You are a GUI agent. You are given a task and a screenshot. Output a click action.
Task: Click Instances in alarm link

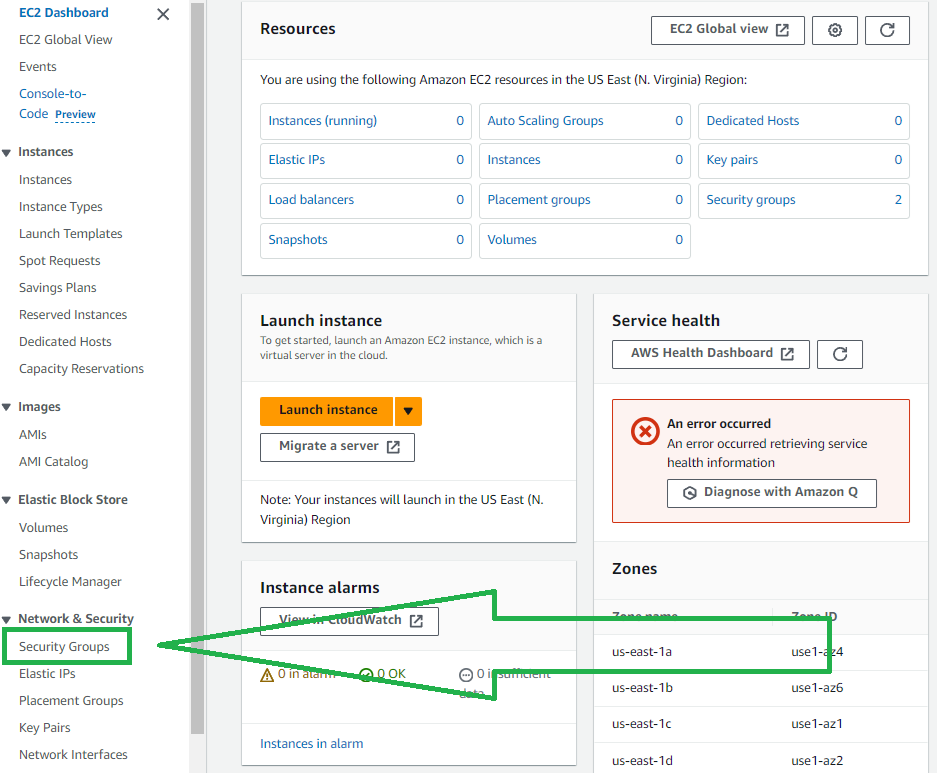tap(311, 743)
